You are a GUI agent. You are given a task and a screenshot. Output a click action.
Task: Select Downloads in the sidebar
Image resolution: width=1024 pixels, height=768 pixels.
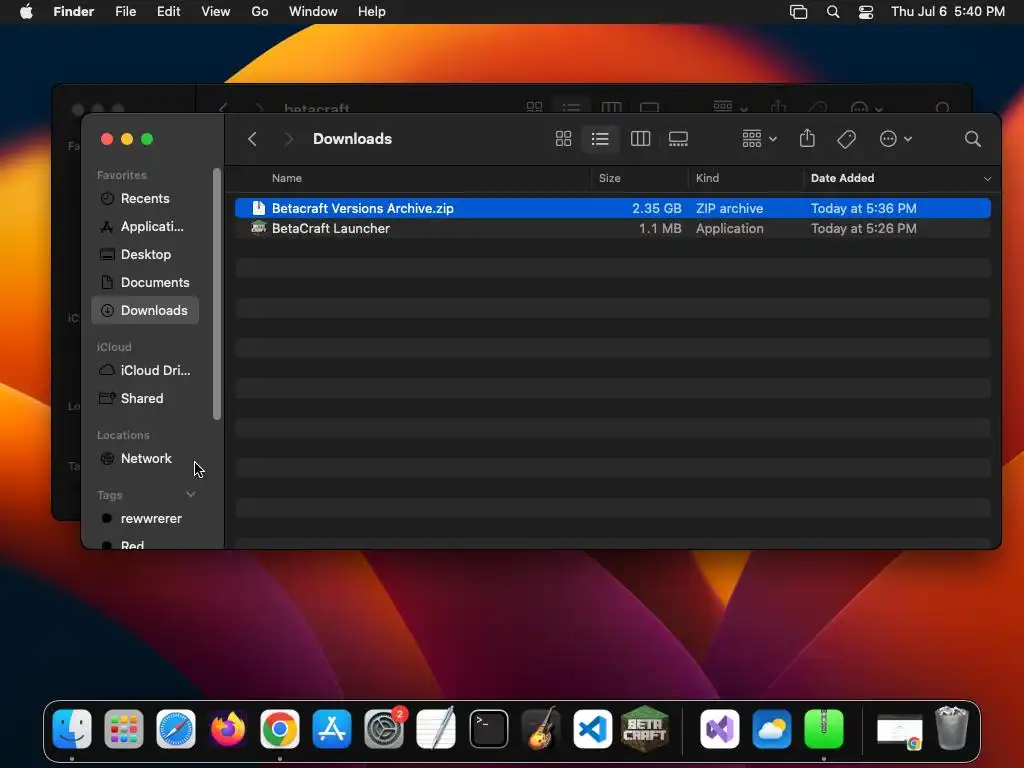click(x=145, y=310)
